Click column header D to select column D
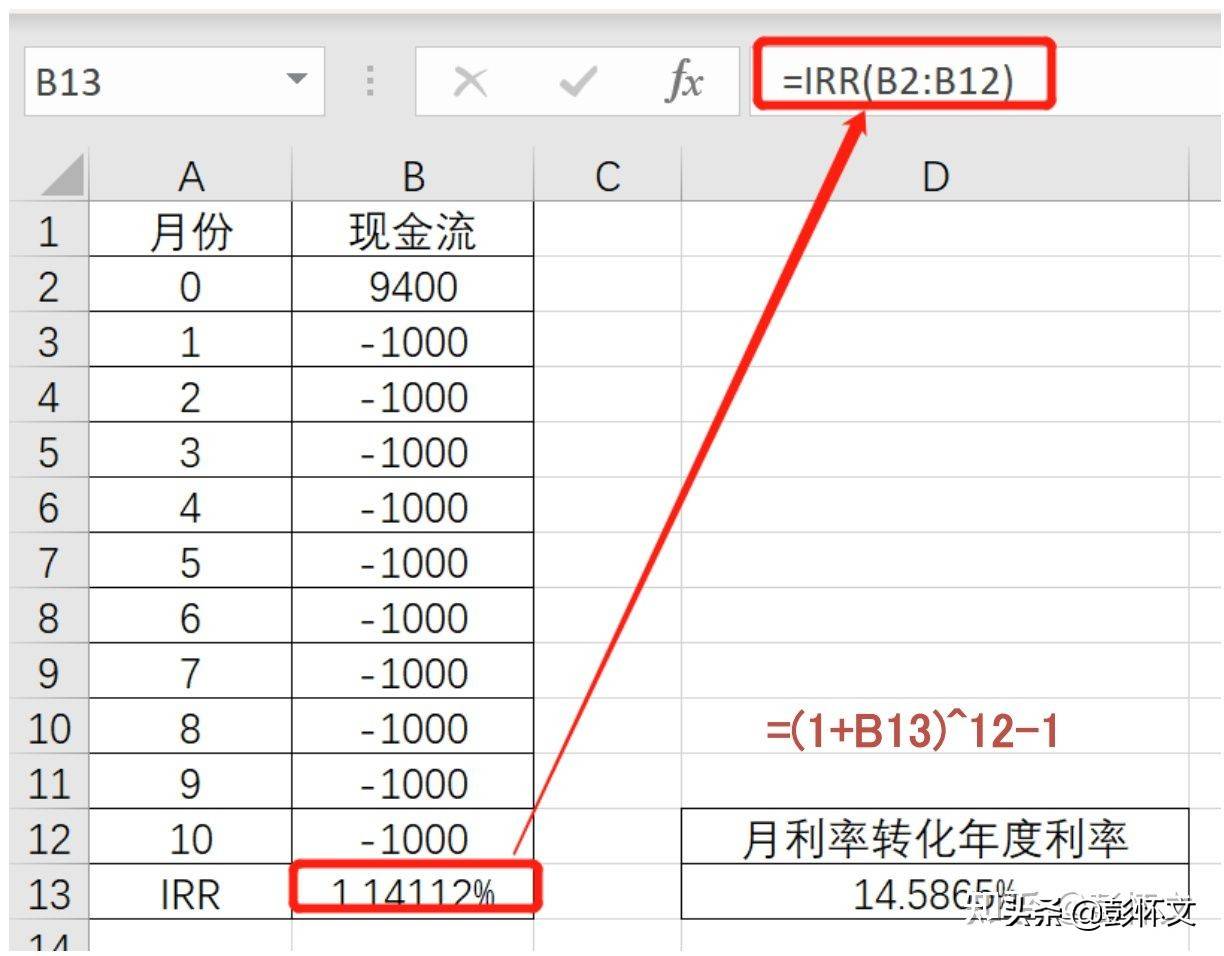 point(935,177)
